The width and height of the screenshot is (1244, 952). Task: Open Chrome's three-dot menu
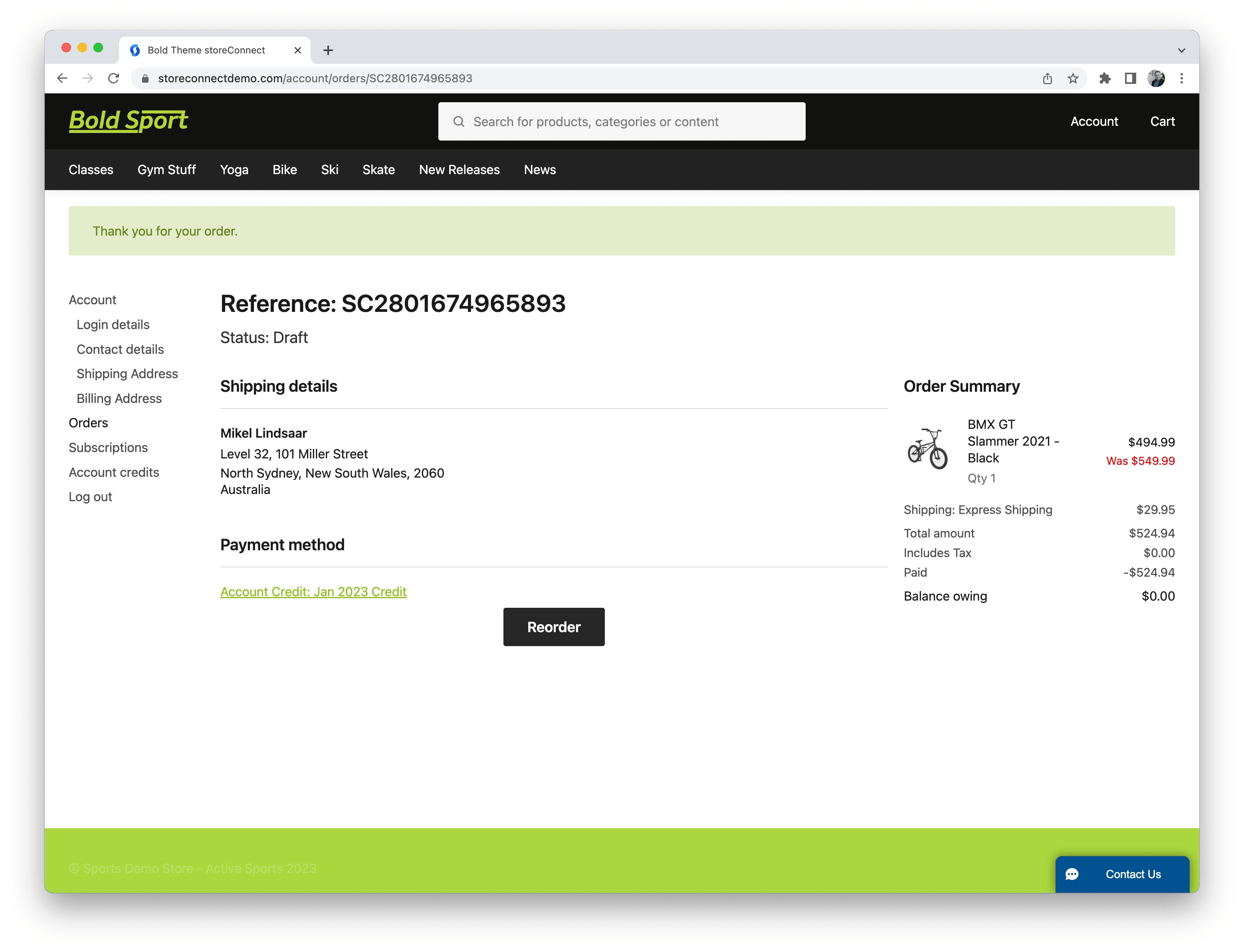click(1182, 78)
